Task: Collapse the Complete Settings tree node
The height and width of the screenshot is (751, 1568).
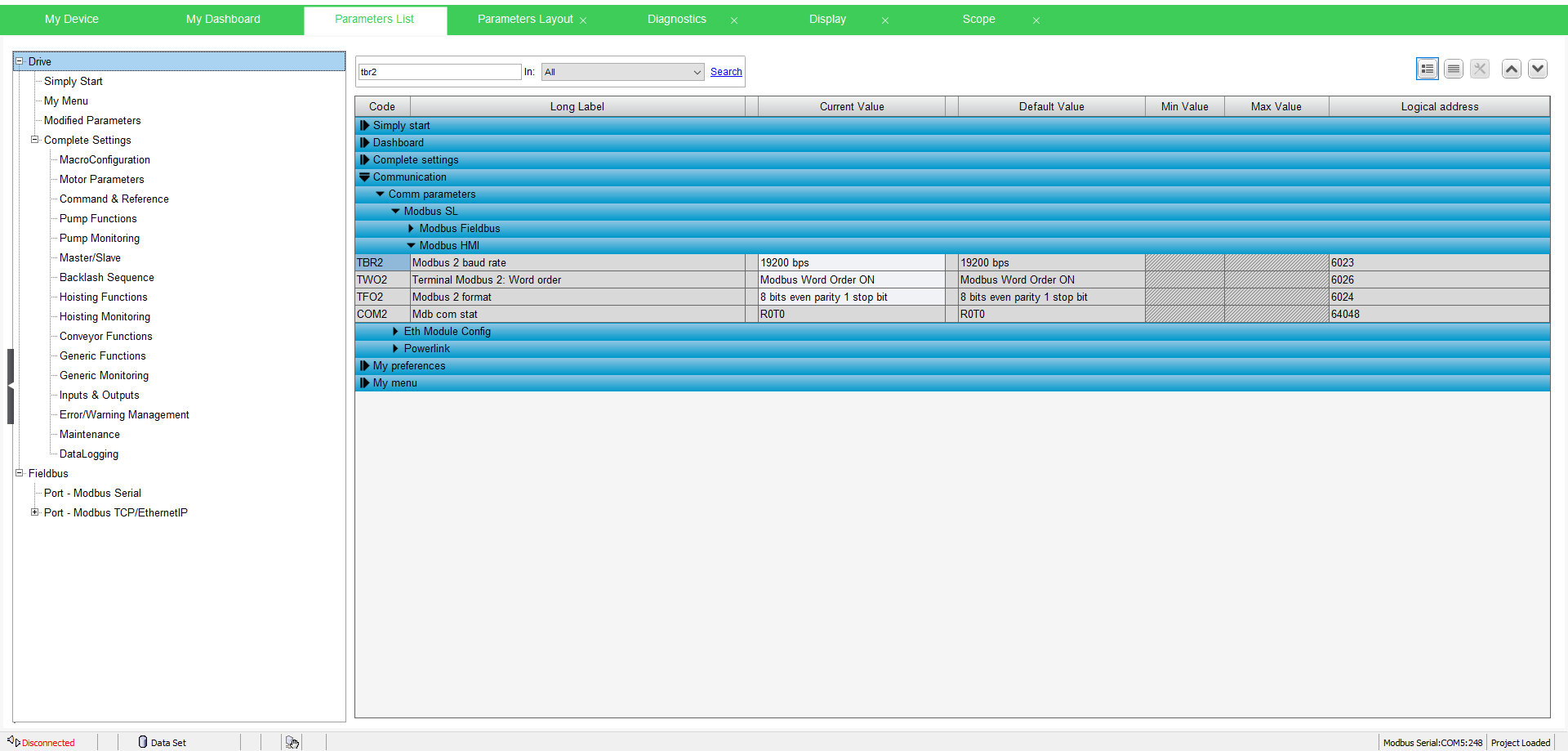Action: 35,140
